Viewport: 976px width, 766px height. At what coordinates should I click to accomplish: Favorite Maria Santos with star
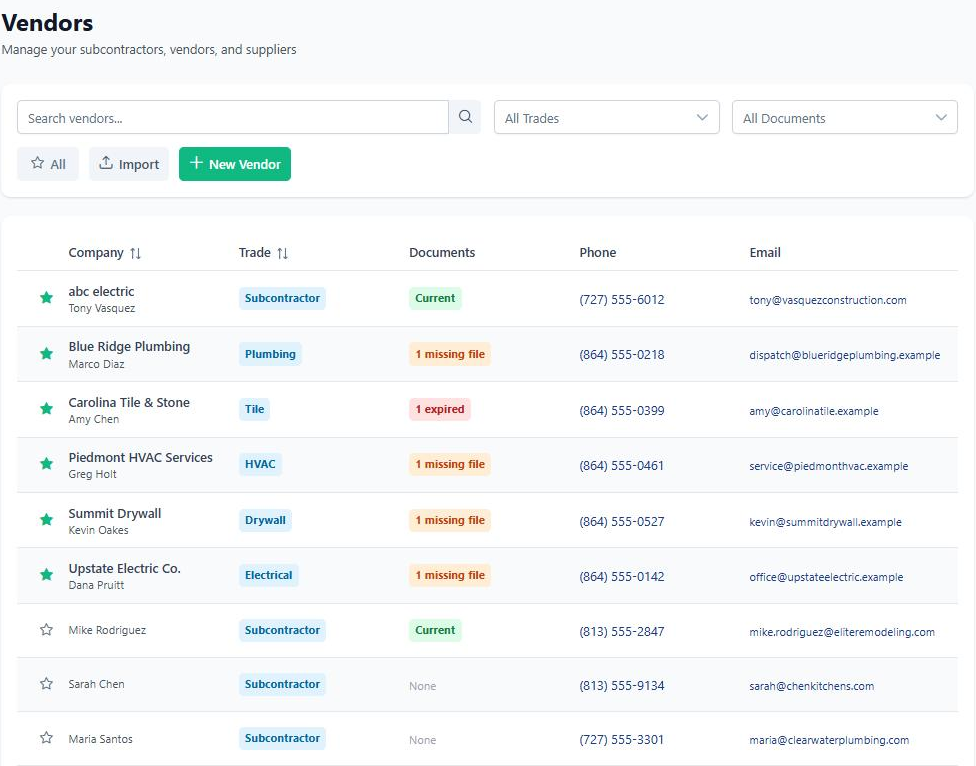[x=46, y=738]
